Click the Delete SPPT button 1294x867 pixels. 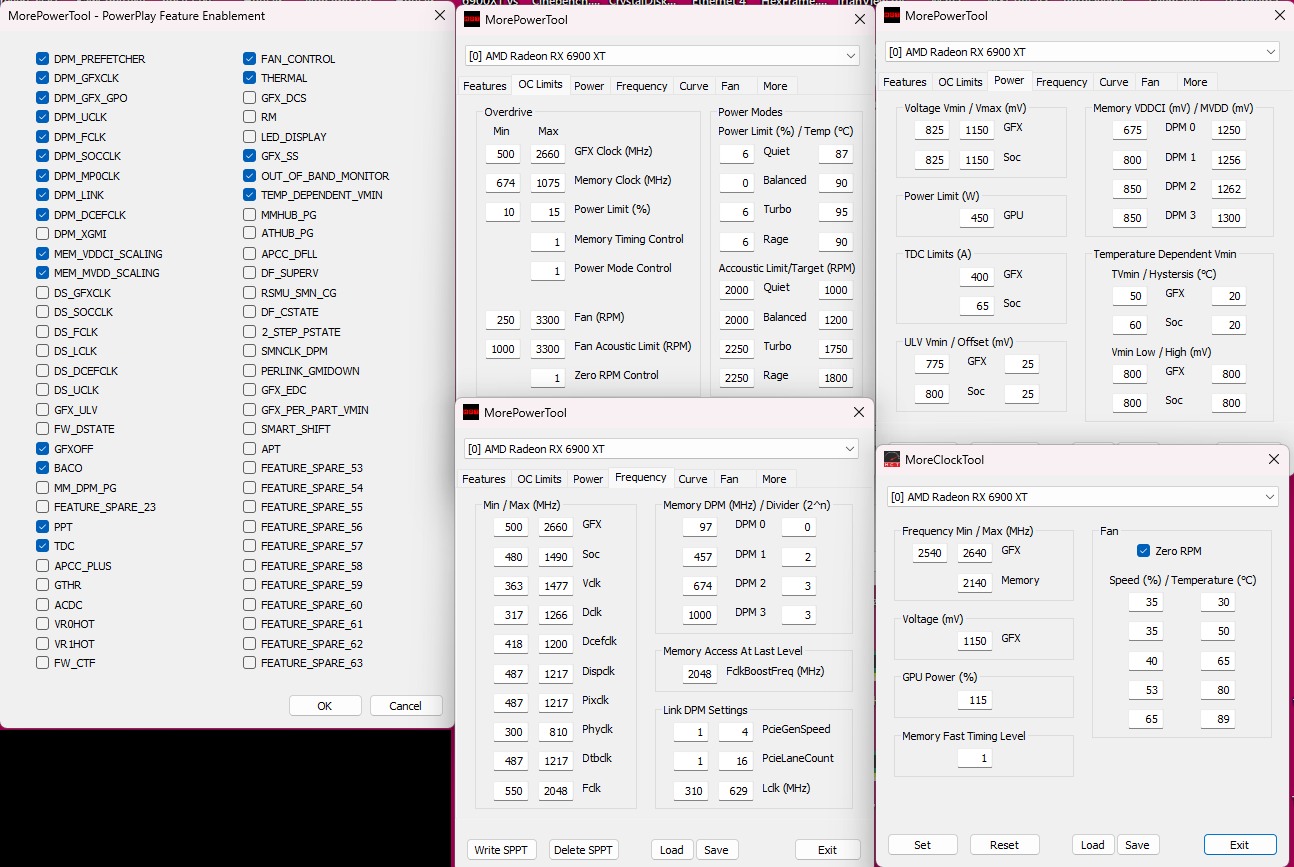coord(584,850)
